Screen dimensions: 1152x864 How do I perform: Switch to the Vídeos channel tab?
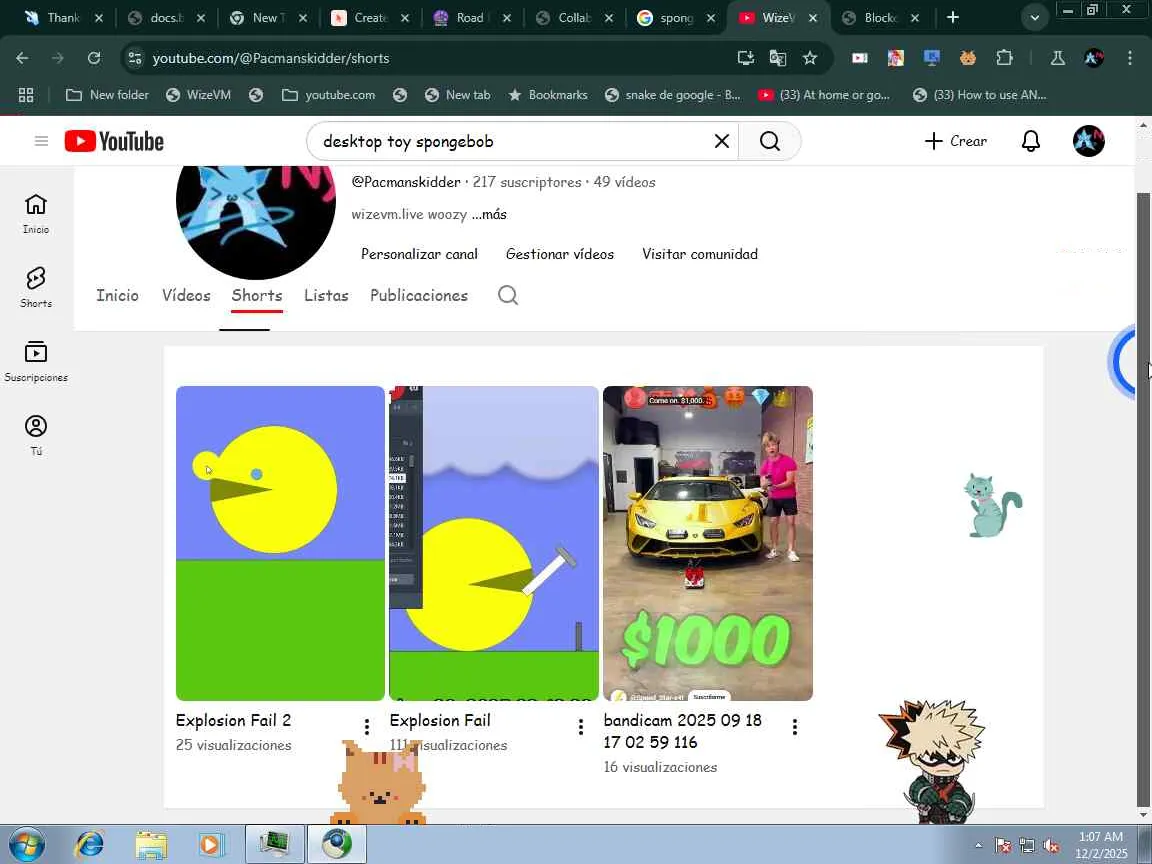186,295
